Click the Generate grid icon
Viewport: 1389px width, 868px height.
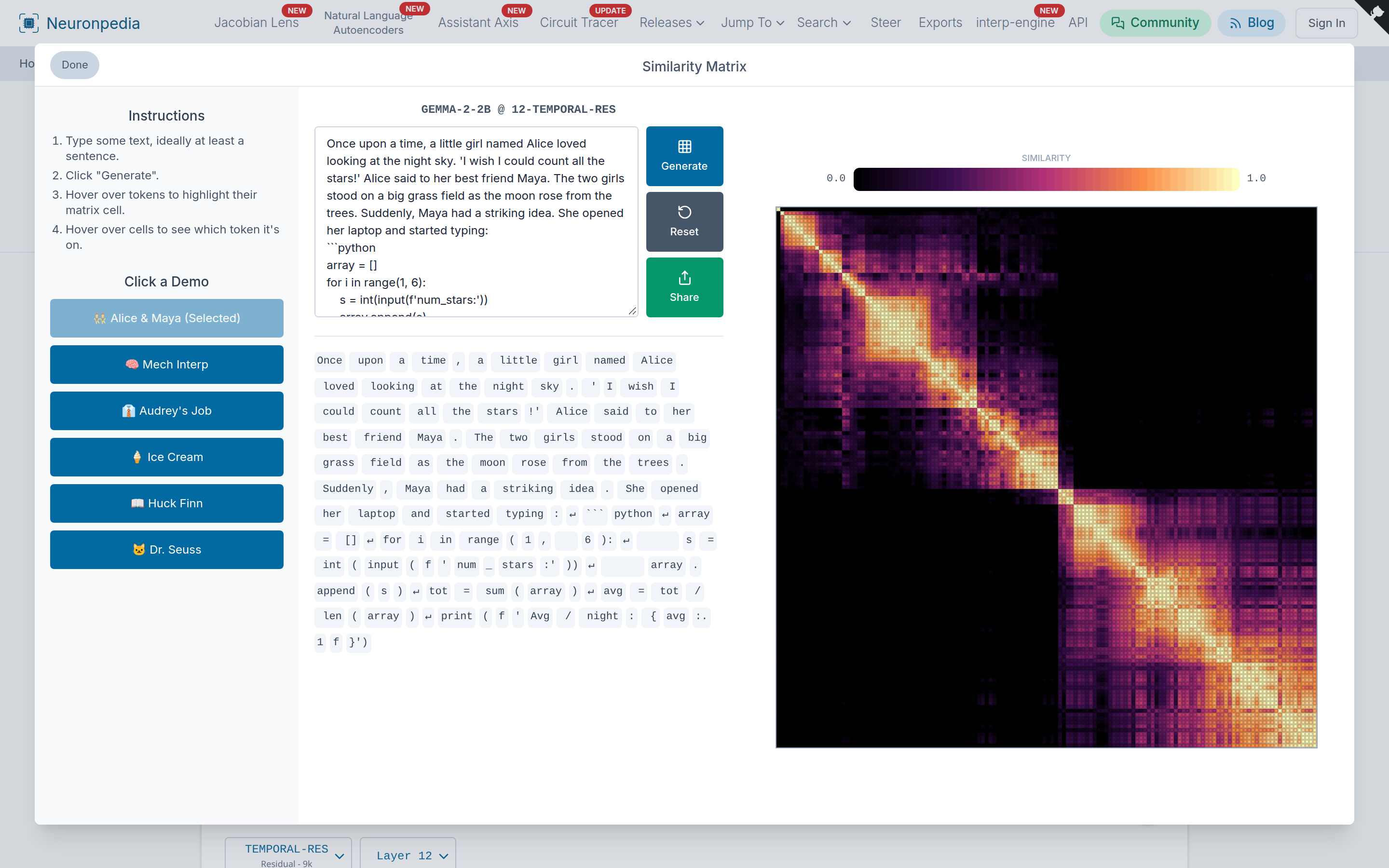tap(684, 147)
